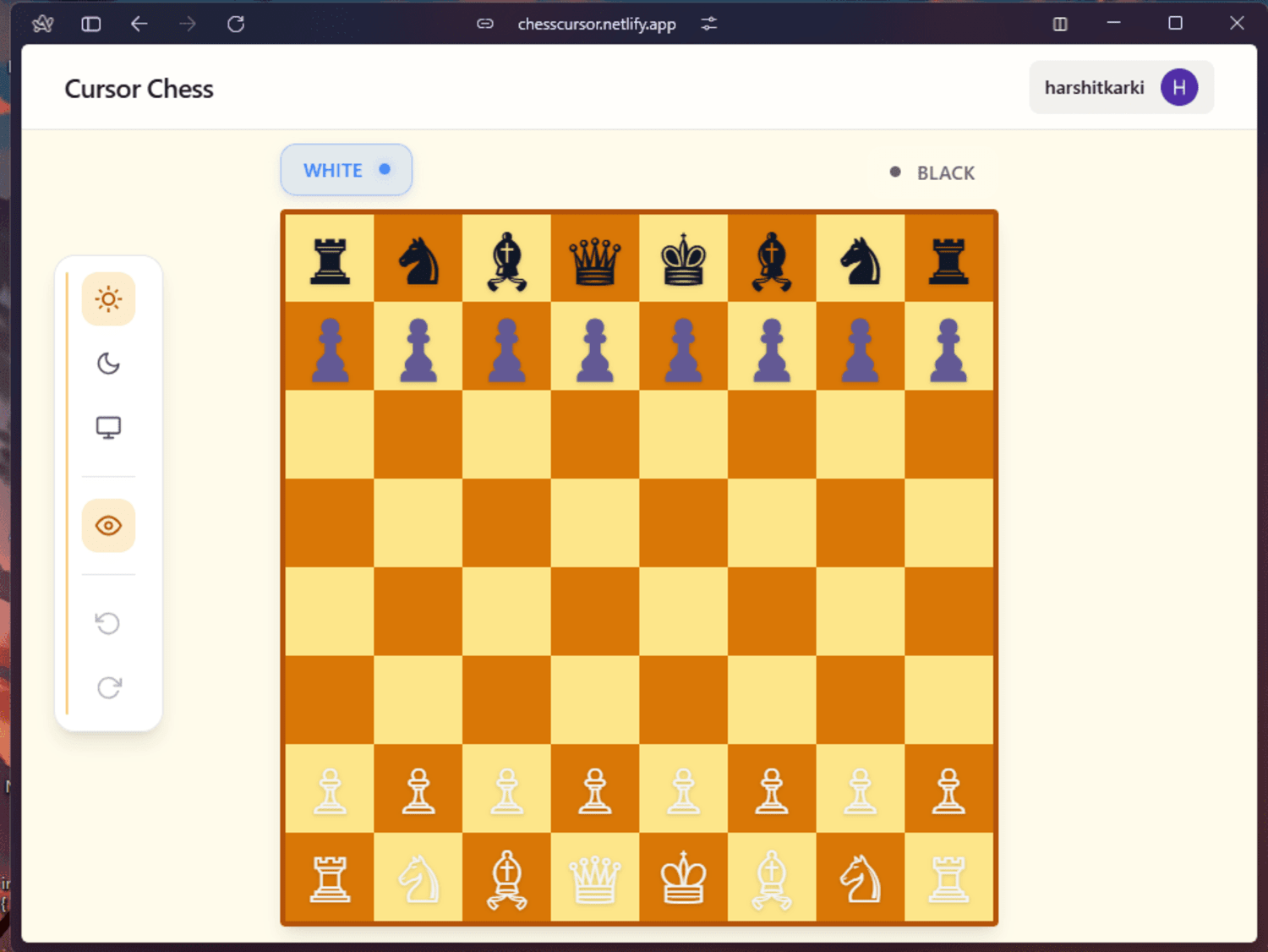The height and width of the screenshot is (952, 1268).
Task: Click the chesscursor.netlify.app address bar
Action: 597,24
